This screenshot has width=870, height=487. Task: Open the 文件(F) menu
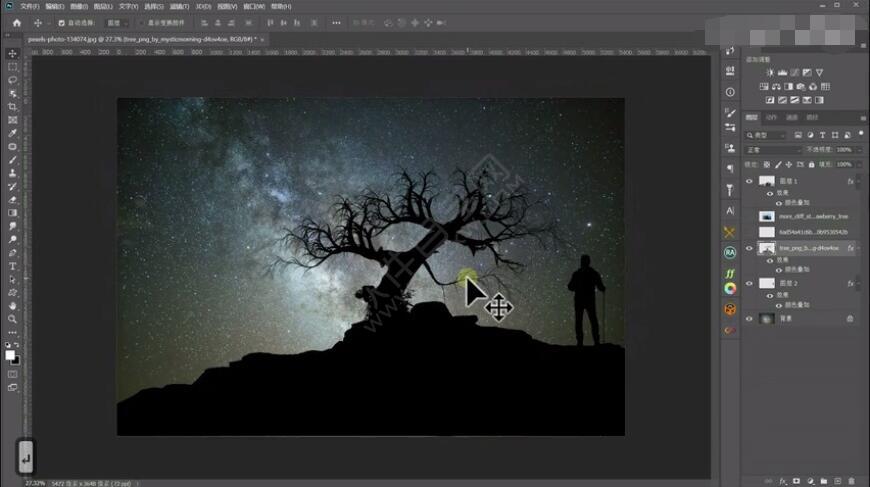[x=29, y=7]
